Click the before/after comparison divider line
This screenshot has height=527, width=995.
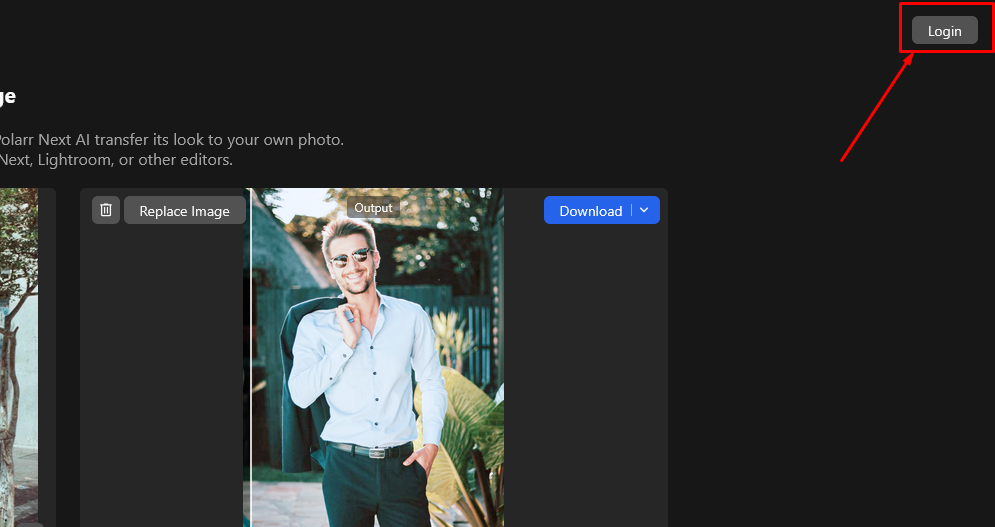click(250, 380)
